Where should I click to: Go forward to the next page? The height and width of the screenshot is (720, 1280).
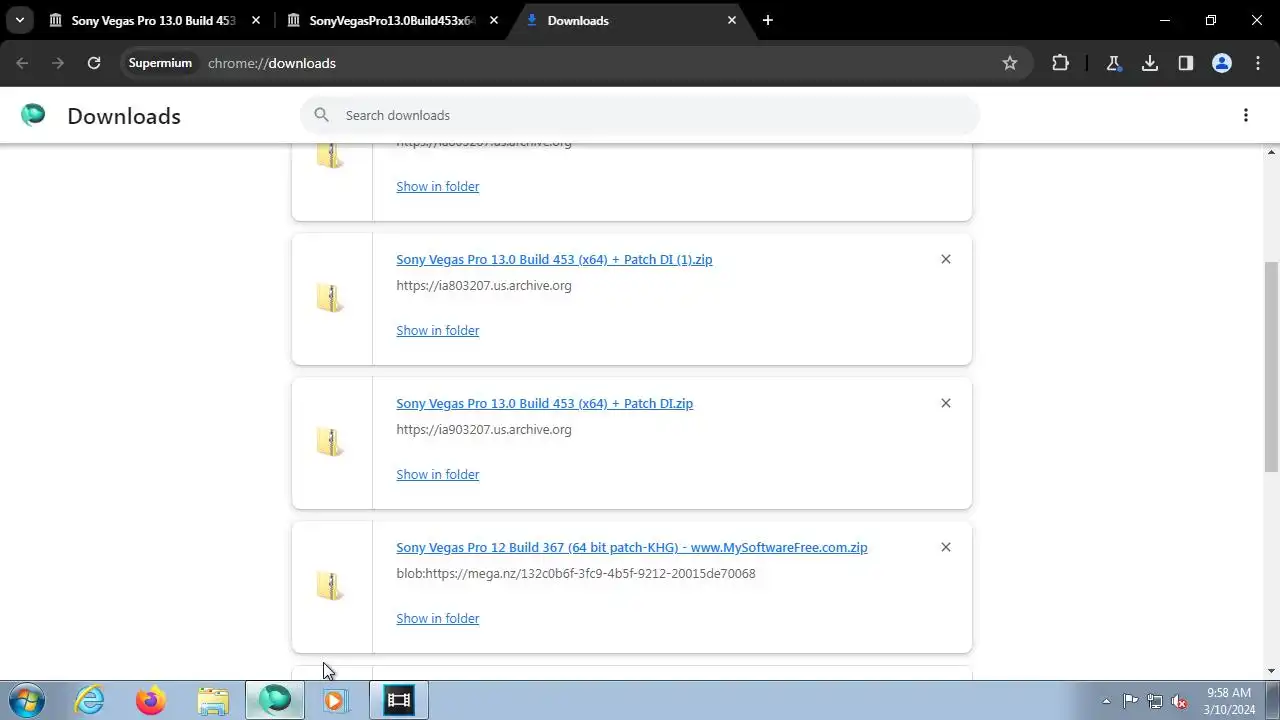pyautogui.click(x=58, y=63)
